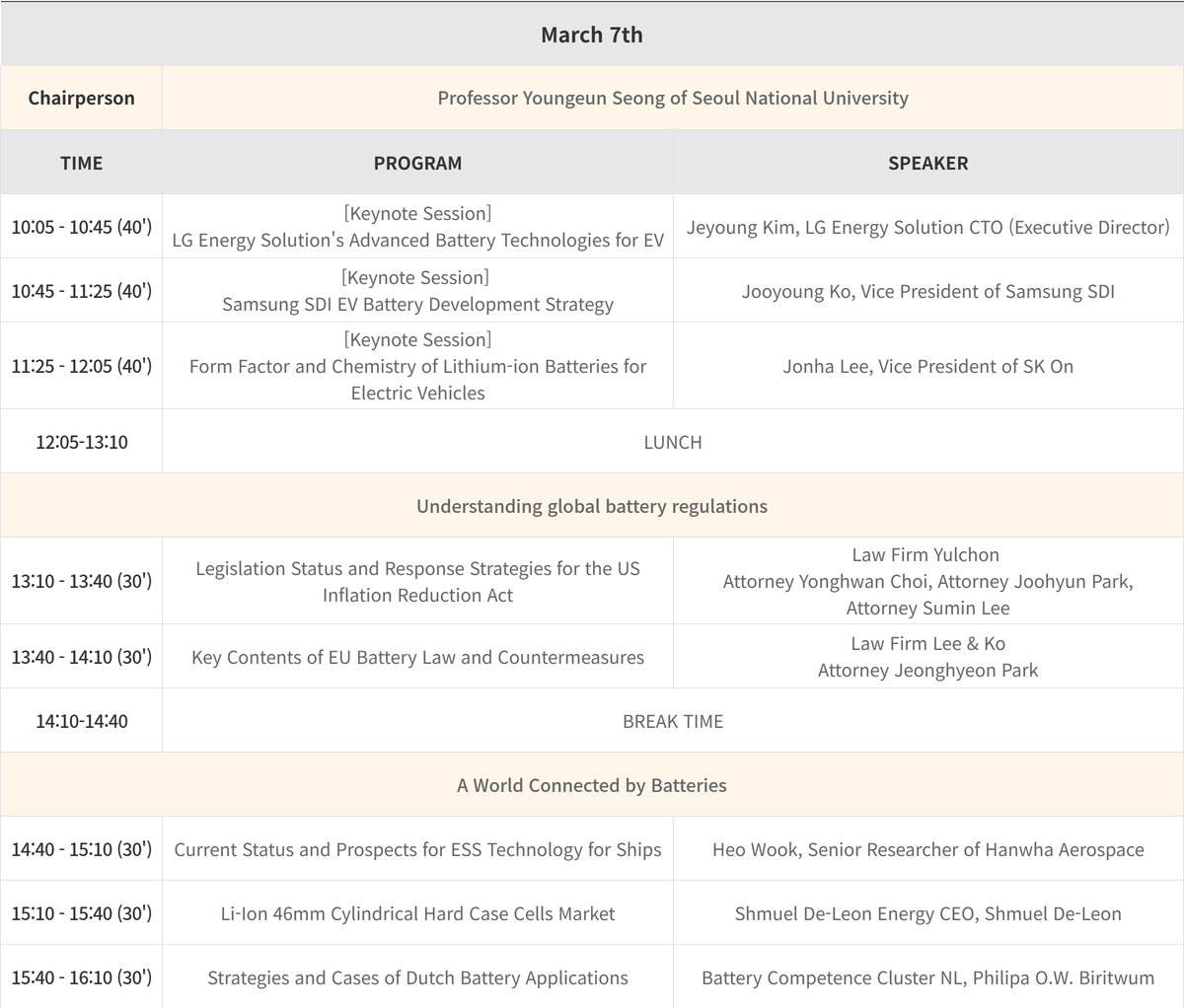This screenshot has width=1184, height=1008.
Task: Select the Chairperson label cell
Action: coord(81,98)
